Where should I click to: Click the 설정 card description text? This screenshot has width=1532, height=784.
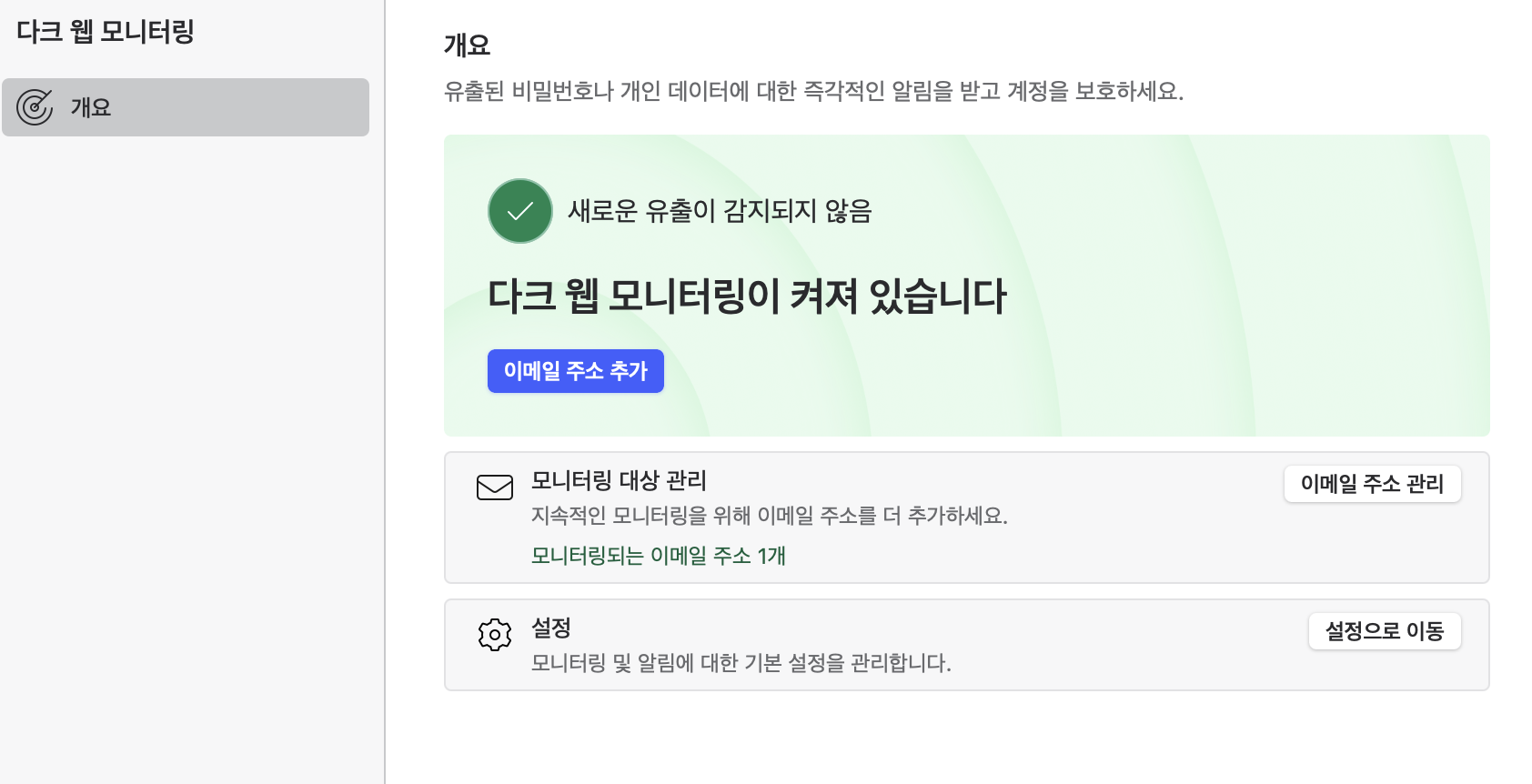point(741,663)
